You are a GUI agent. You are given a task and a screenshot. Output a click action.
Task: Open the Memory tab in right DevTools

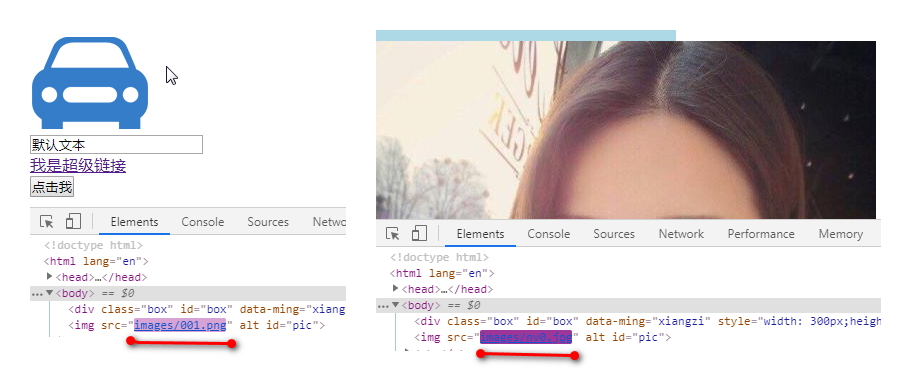click(x=840, y=234)
